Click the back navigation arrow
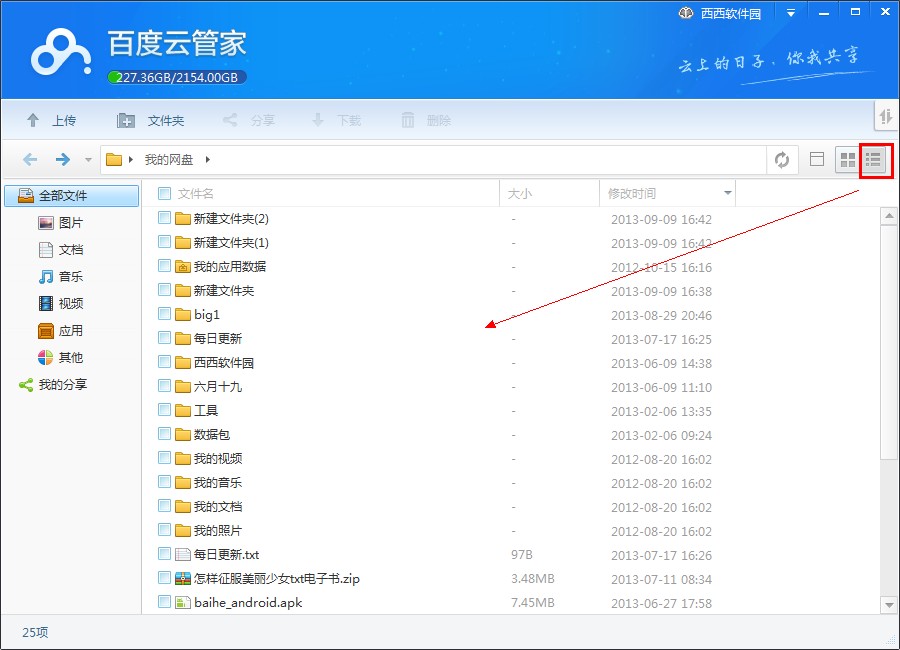Screen dimensions: 900x650 tap(30, 160)
